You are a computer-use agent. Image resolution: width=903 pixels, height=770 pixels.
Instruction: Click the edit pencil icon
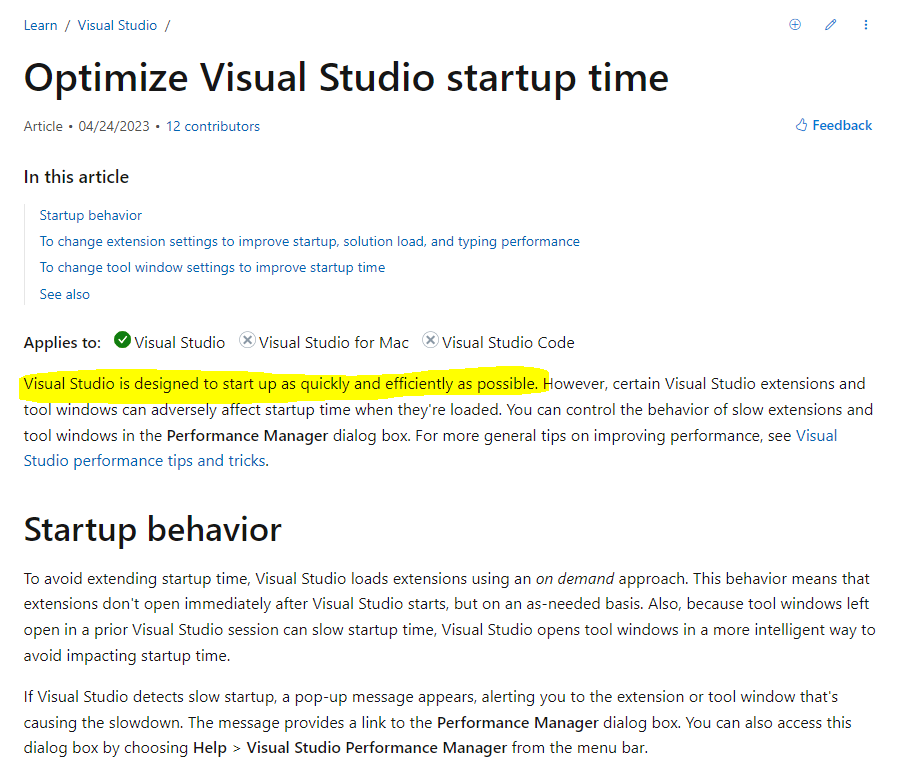coord(830,24)
